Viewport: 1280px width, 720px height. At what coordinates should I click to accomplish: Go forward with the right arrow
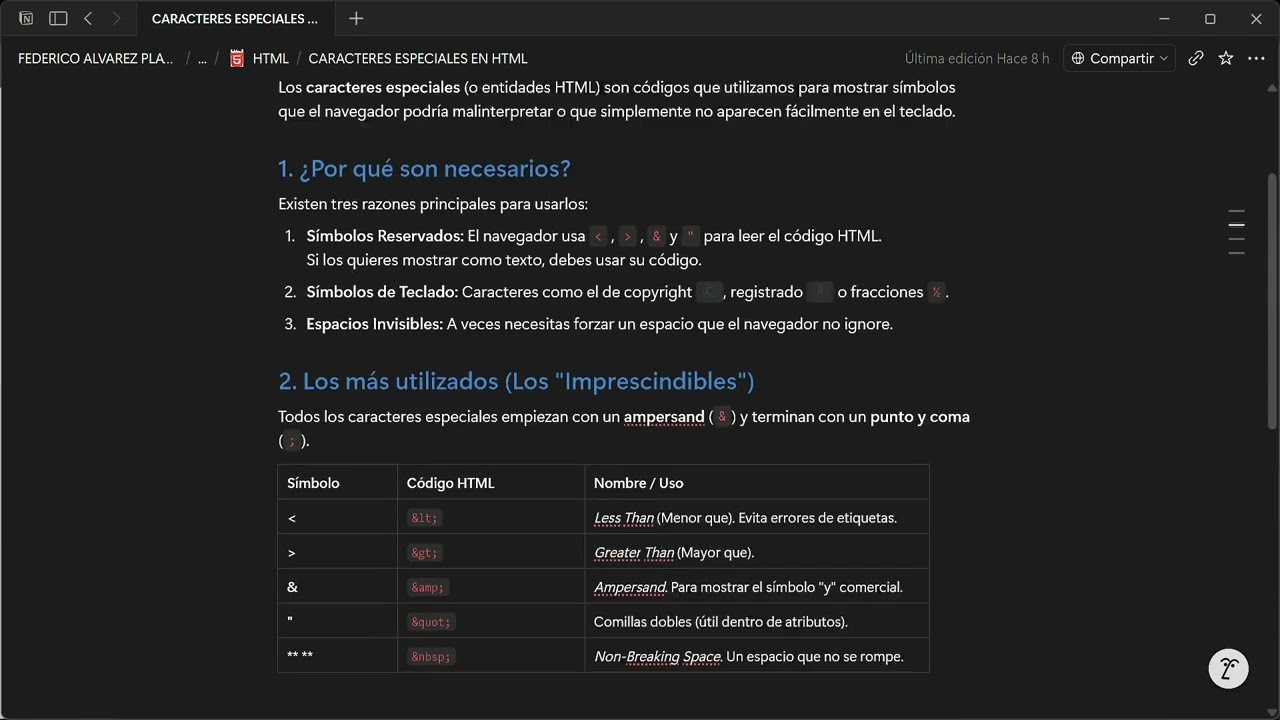click(x=116, y=18)
